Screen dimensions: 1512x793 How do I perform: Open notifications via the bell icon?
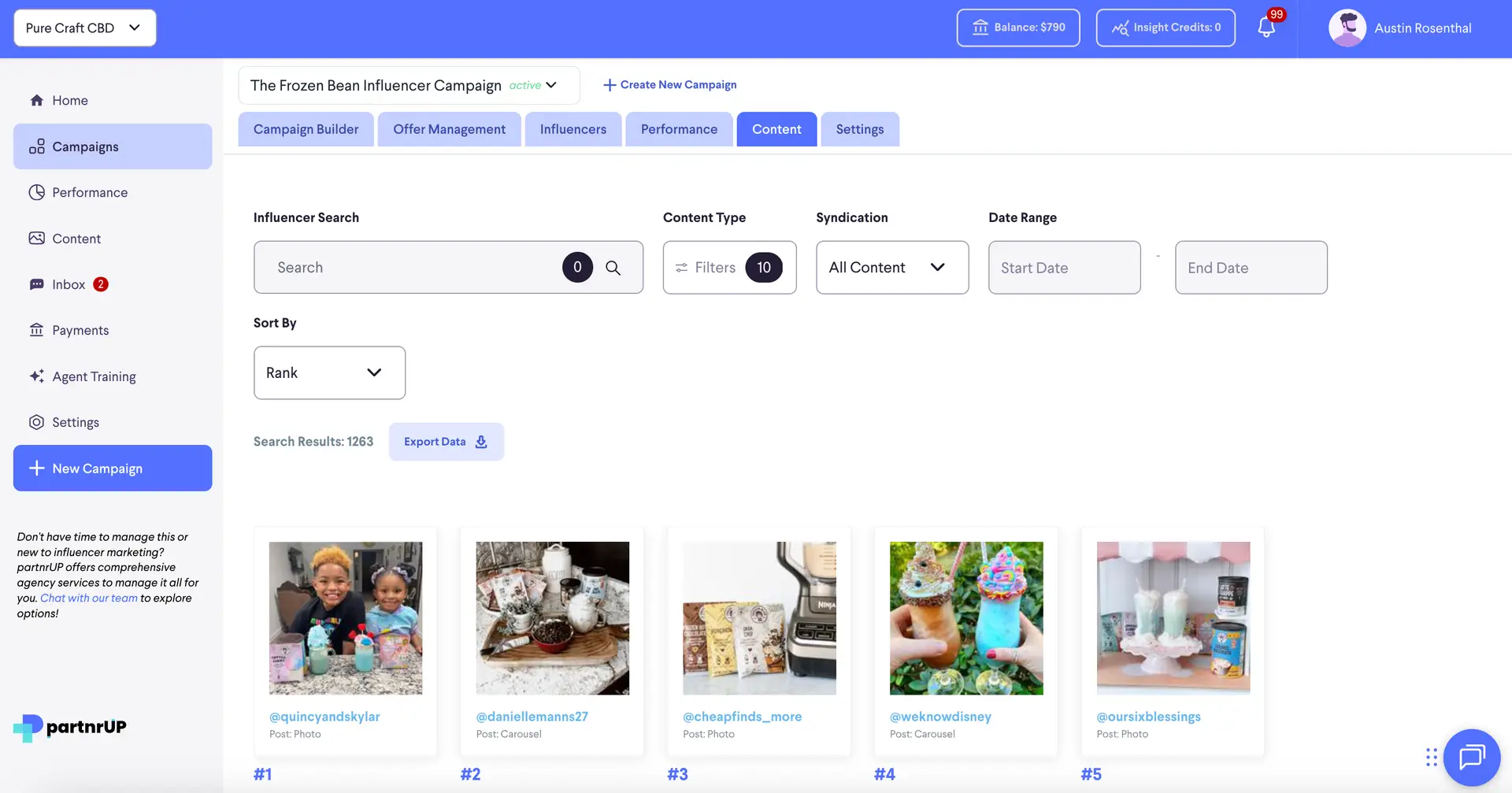click(x=1266, y=28)
